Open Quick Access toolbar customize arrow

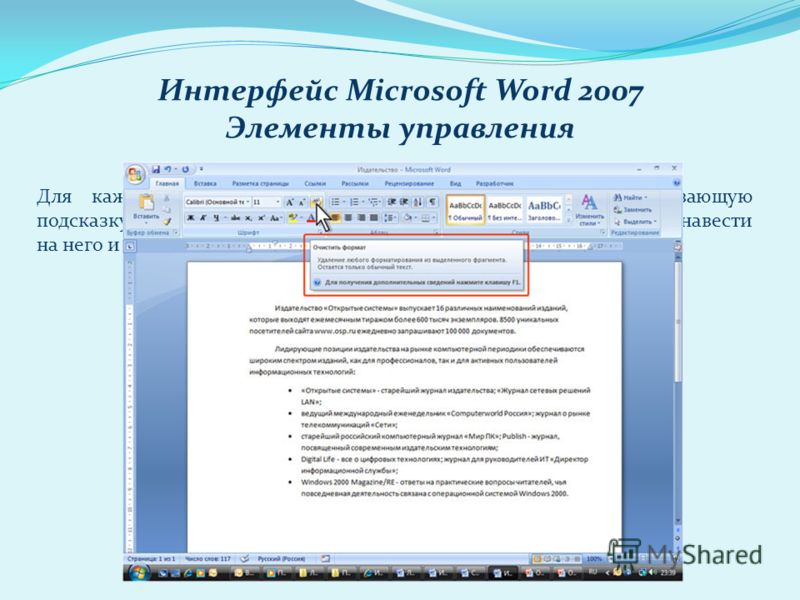[x=202, y=169]
